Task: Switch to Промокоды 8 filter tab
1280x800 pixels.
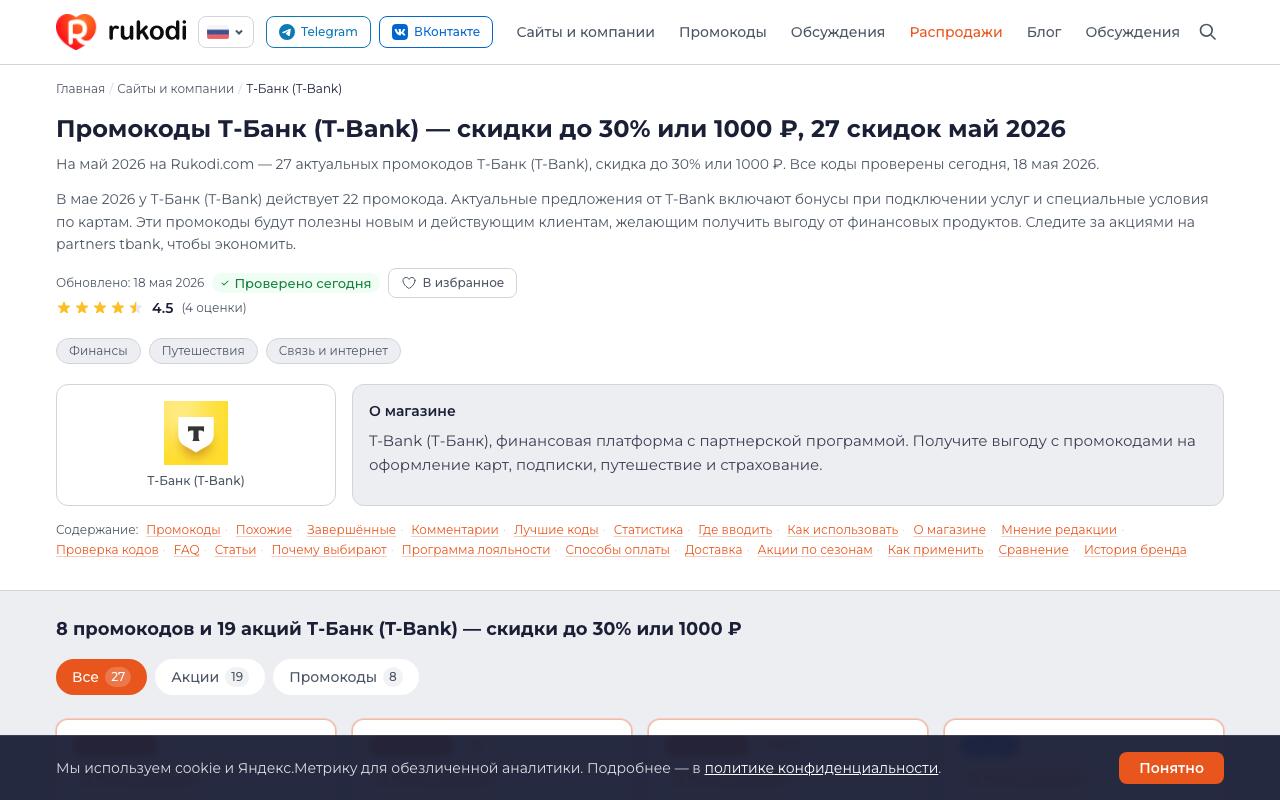Action: coord(346,677)
